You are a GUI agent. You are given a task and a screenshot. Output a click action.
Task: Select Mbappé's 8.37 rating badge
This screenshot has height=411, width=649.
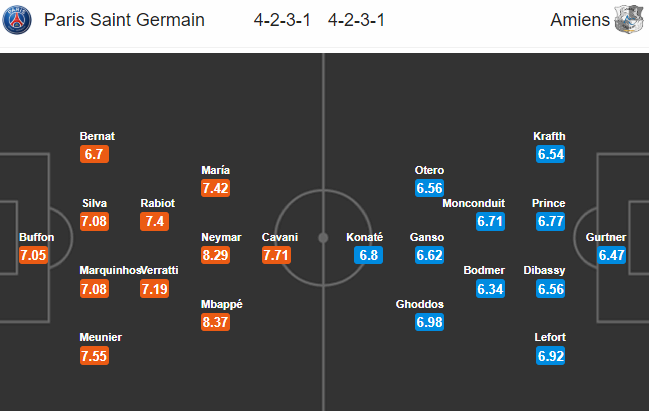coord(216,322)
